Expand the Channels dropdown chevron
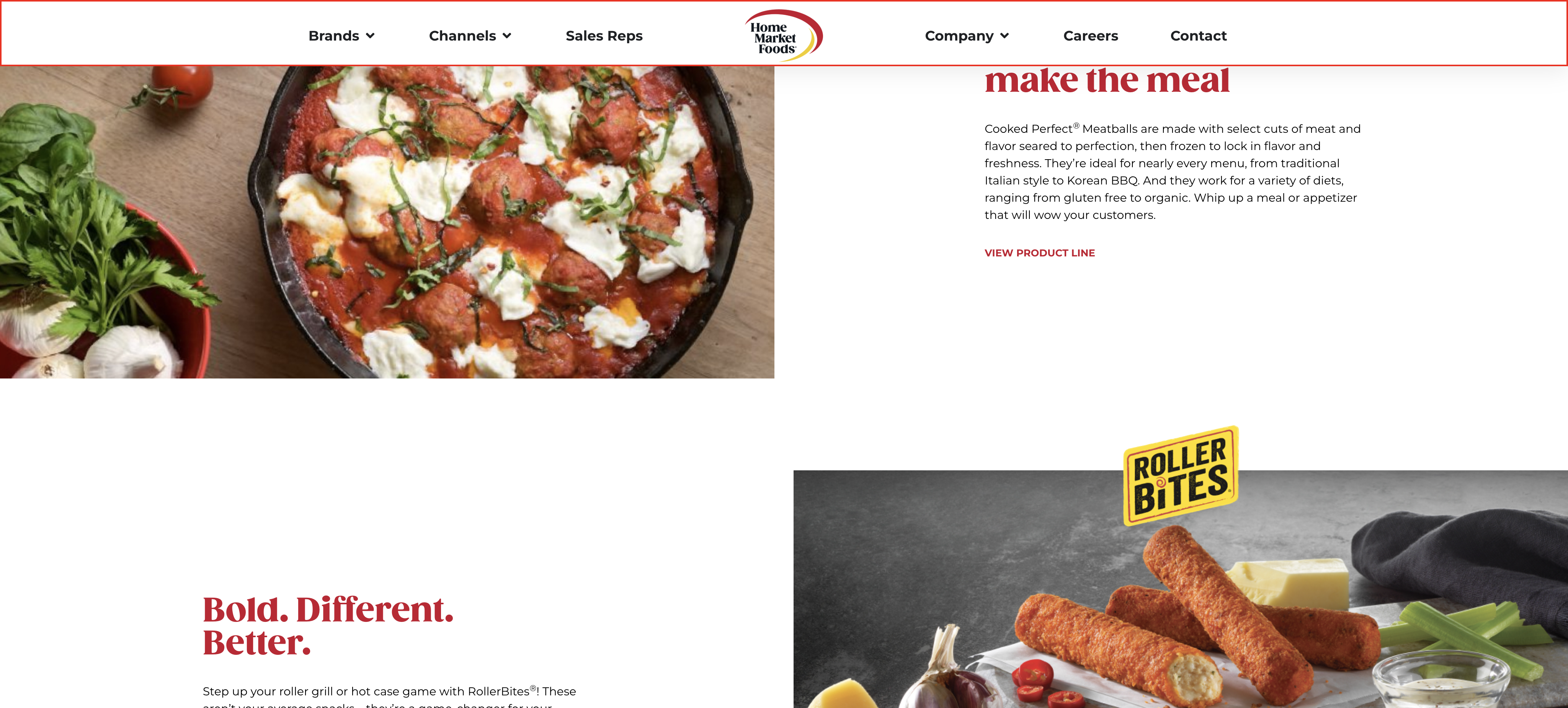This screenshot has width=1568, height=708. 506,36
